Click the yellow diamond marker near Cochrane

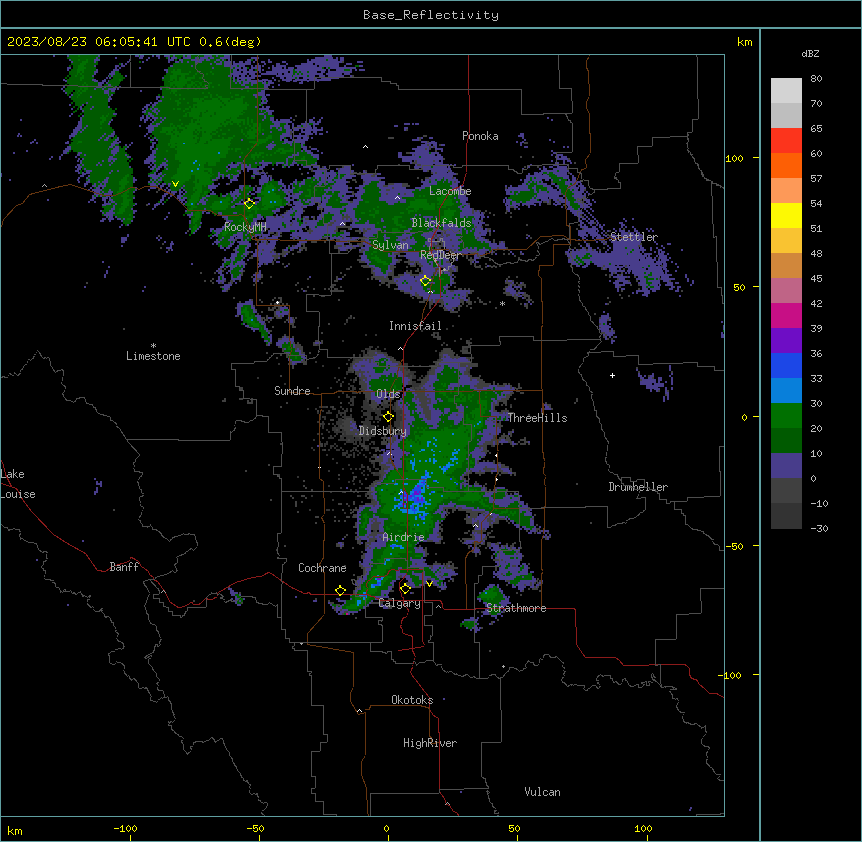tap(340, 591)
